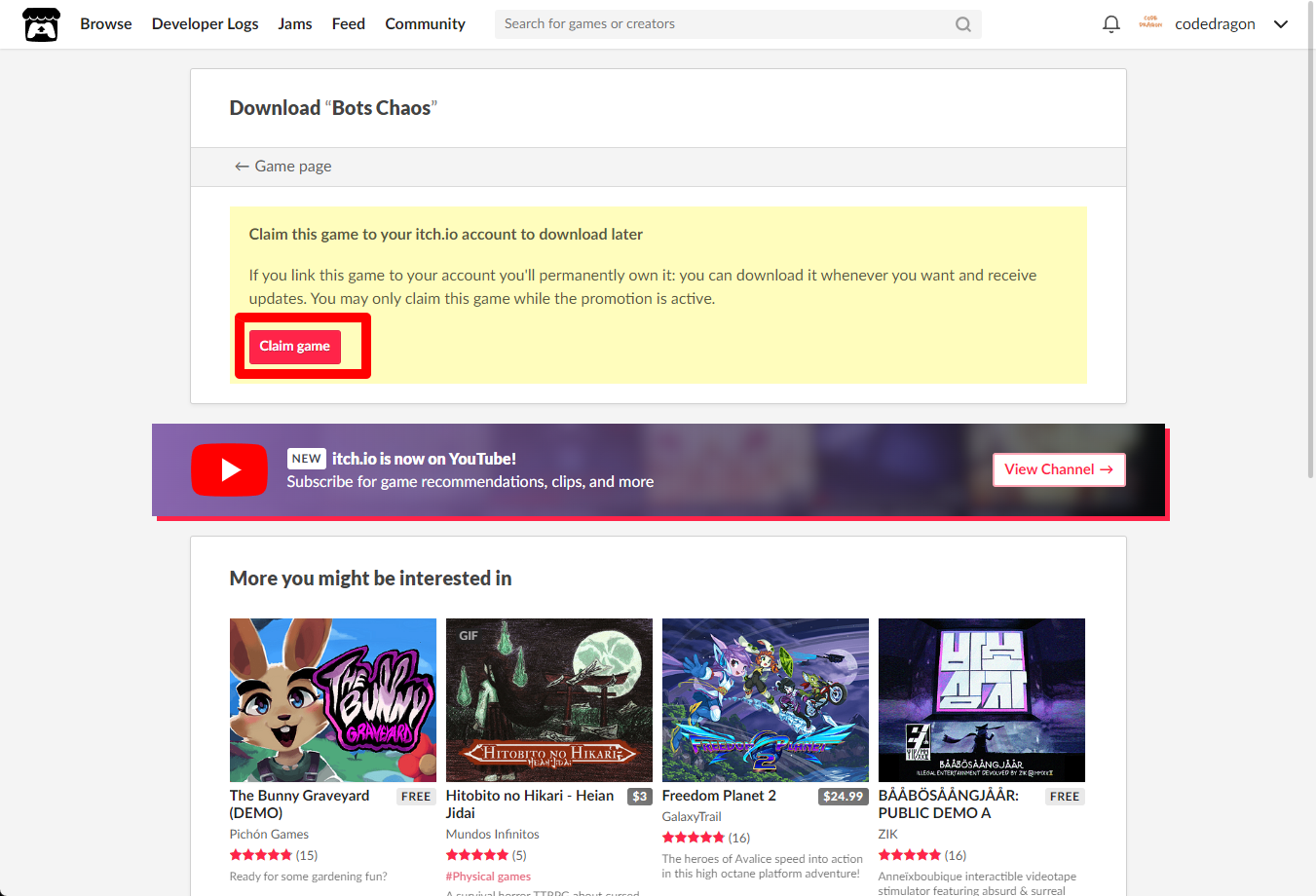
Task: Open Hitobito no Hikari cover image
Action: tap(549, 700)
